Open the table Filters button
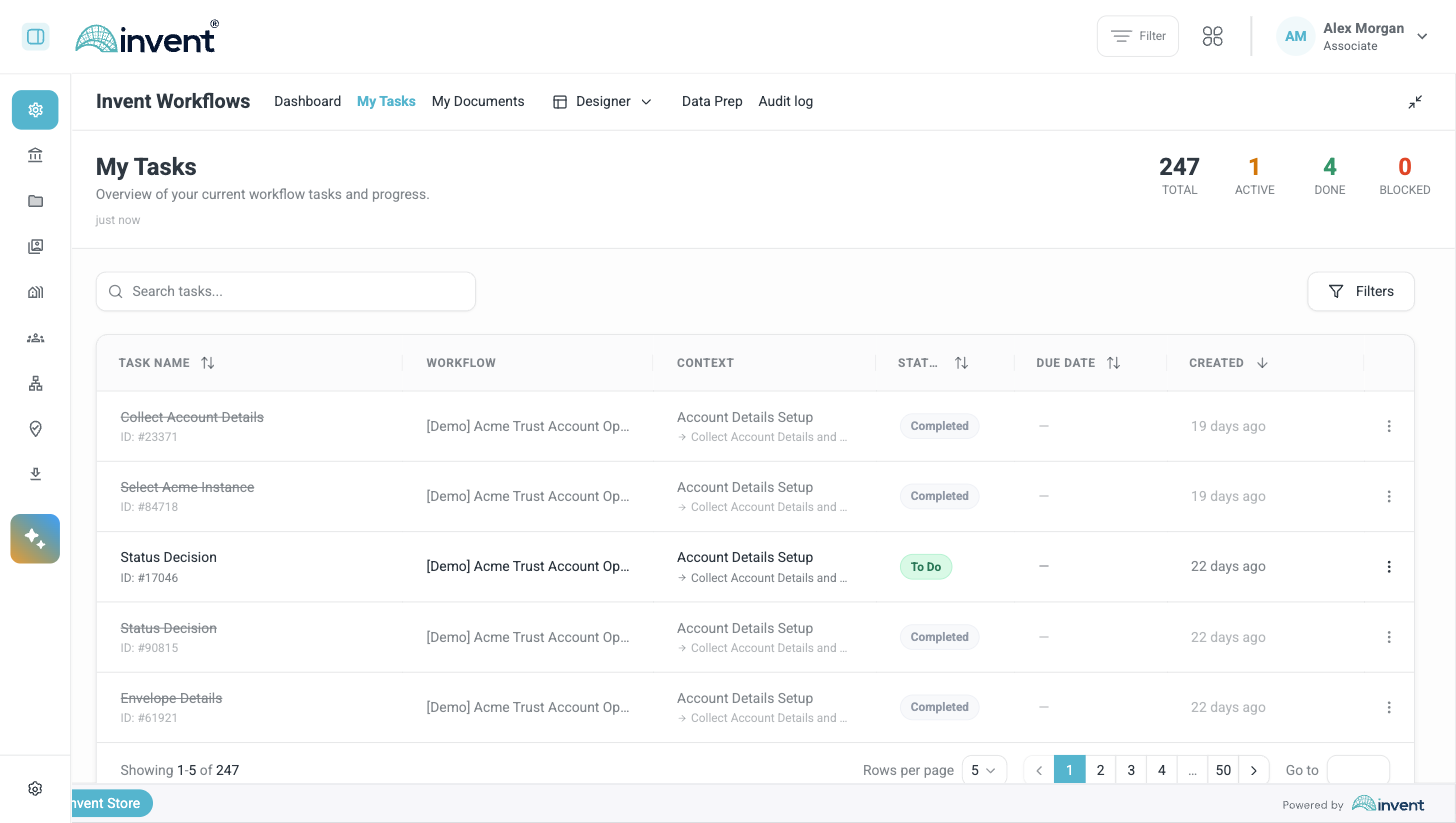The width and height of the screenshot is (1456, 823). [1361, 291]
